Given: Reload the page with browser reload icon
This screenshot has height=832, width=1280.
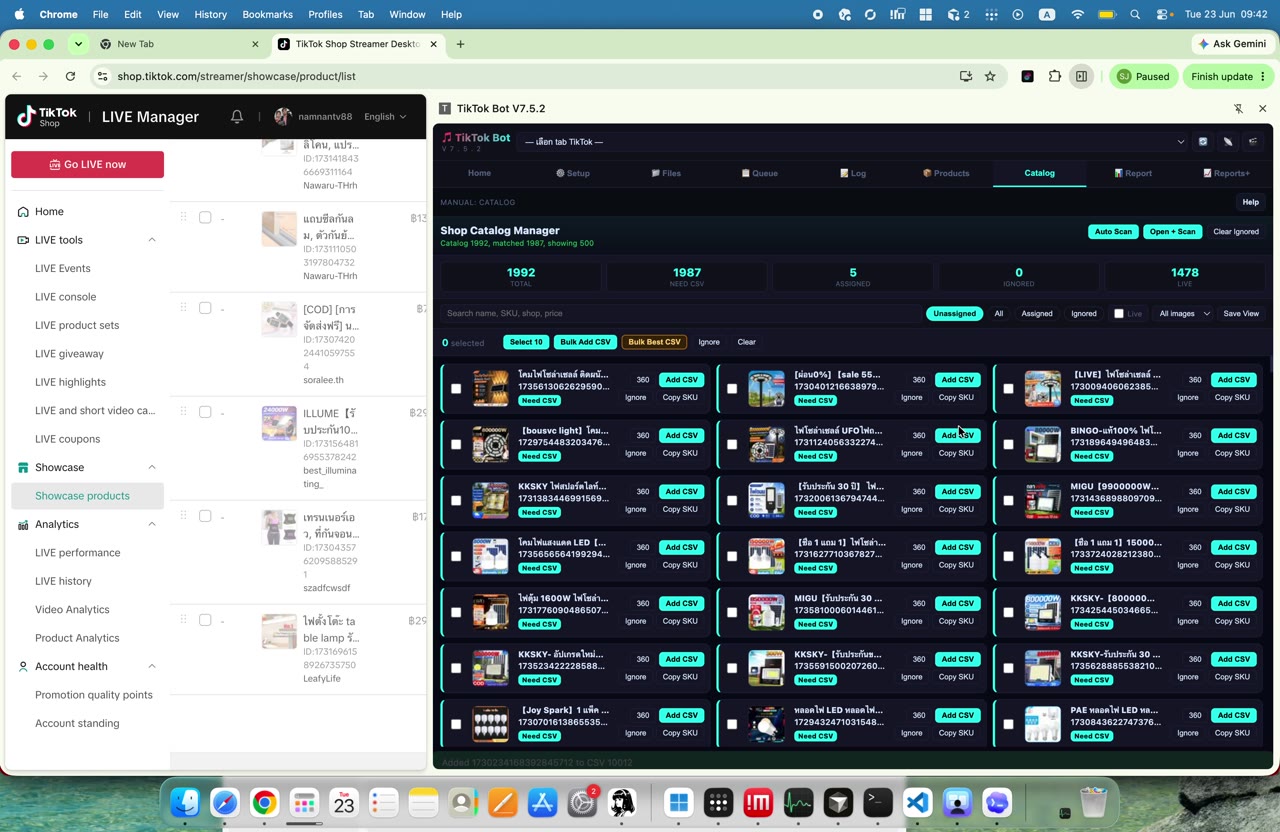Looking at the screenshot, I should click(x=70, y=76).
